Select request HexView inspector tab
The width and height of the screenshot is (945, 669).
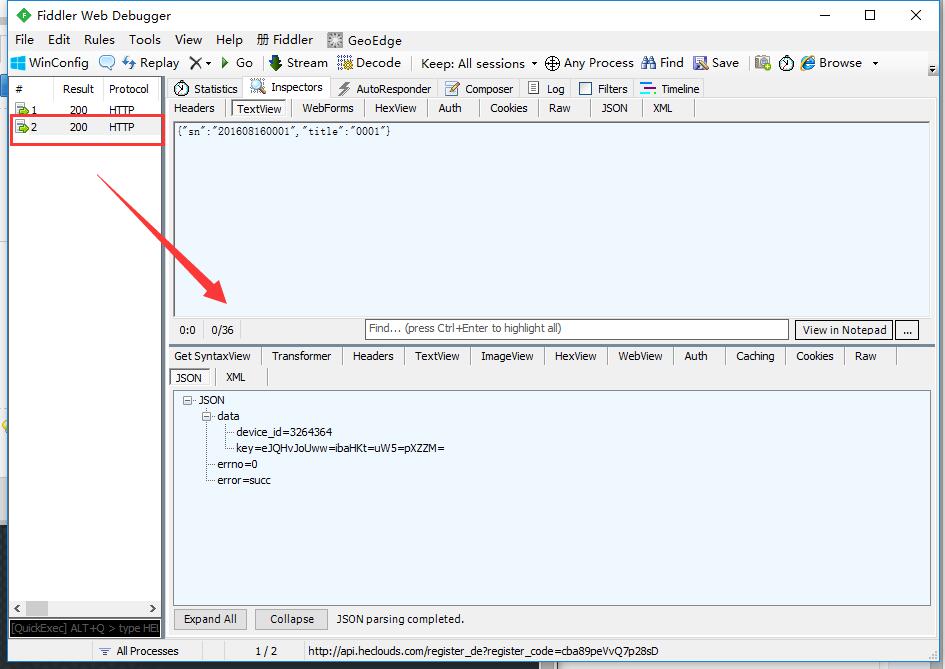click(395, 108)
